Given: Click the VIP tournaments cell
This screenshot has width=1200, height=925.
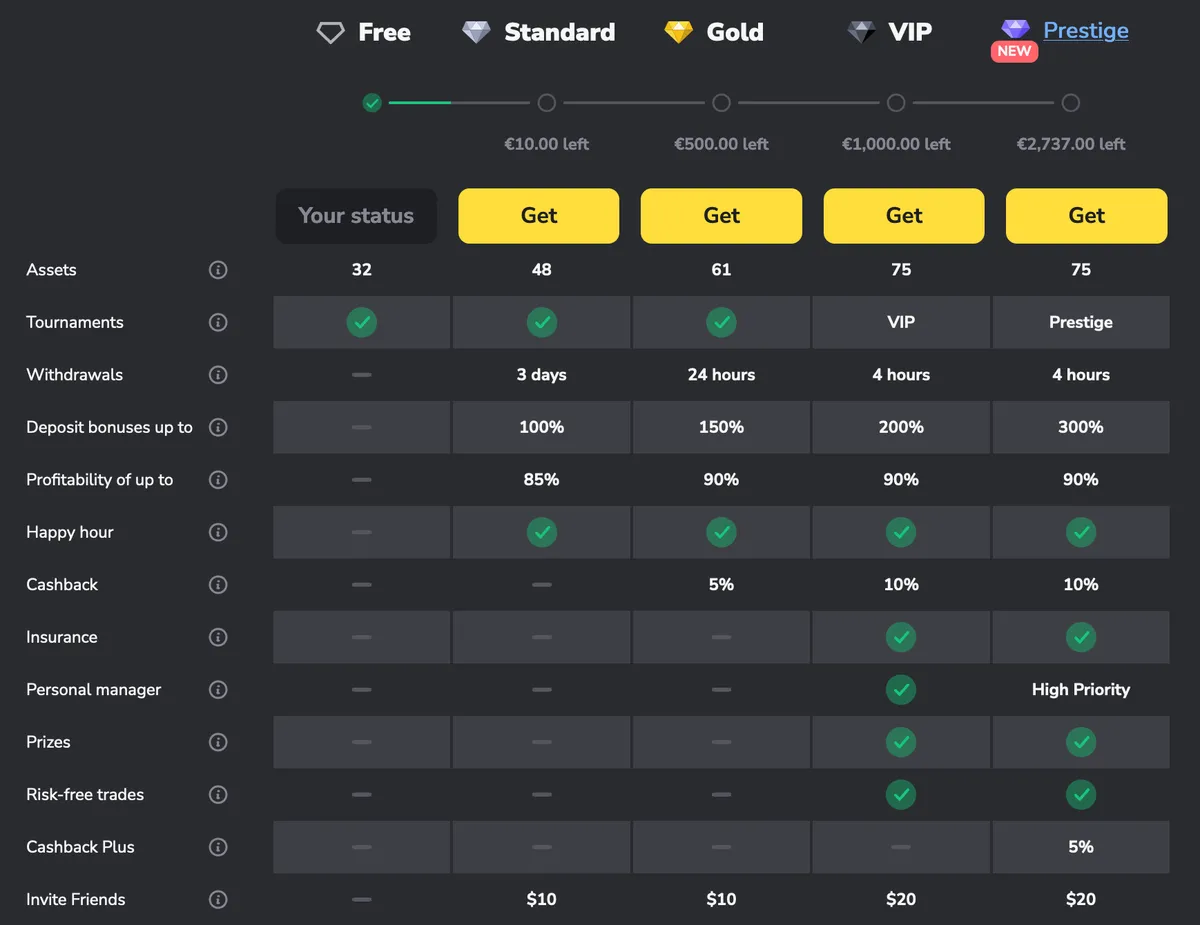Looking at the screenshot, I should pos(901,322).
